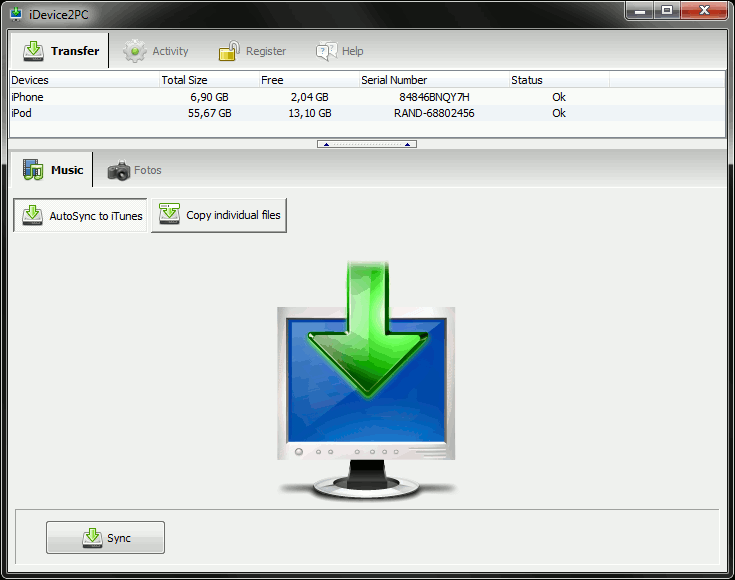Select the iPod device row
The height and width of the screenshot is (580, 735).
(x=367, y=113)
